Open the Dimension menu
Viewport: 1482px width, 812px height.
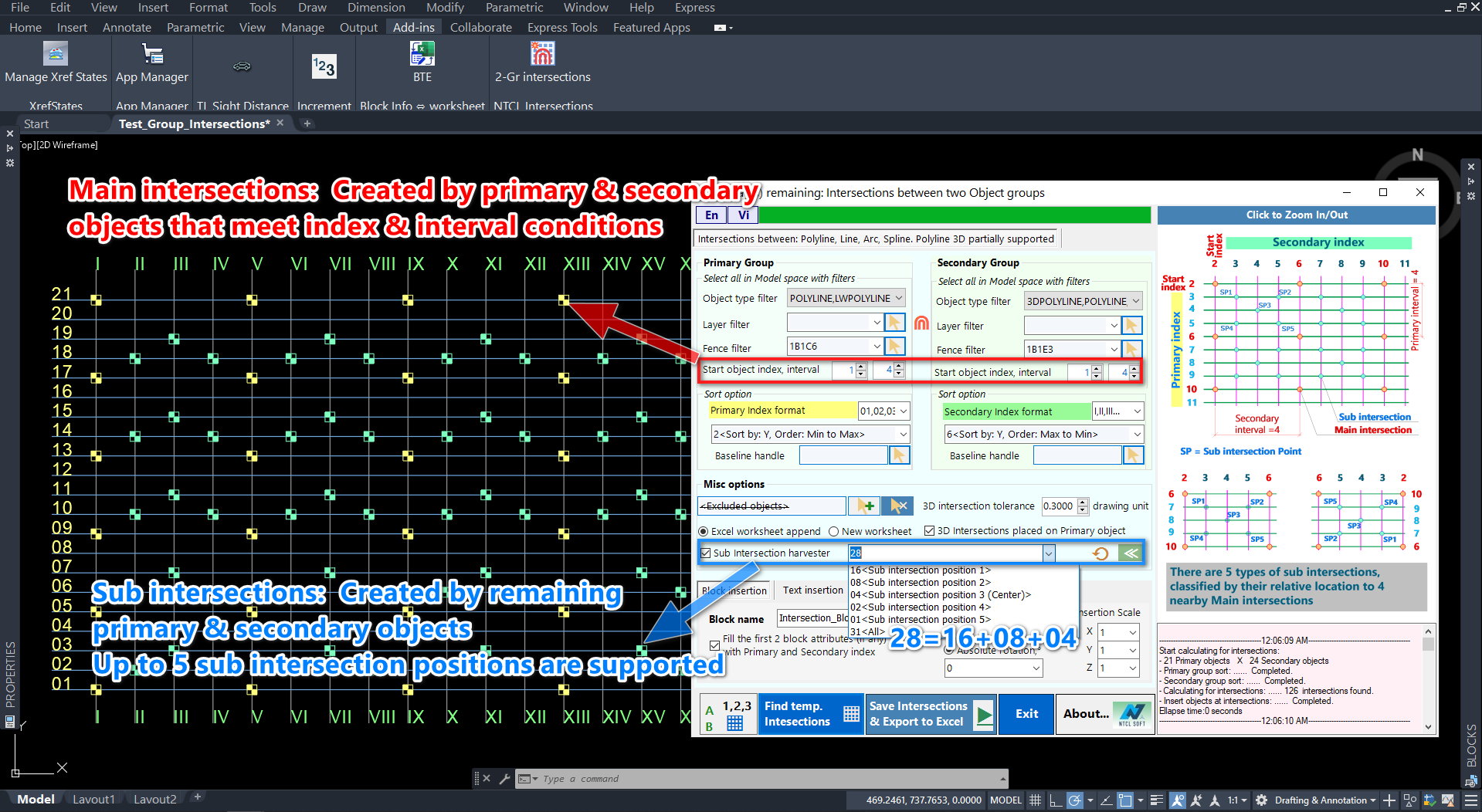(376, 8)
